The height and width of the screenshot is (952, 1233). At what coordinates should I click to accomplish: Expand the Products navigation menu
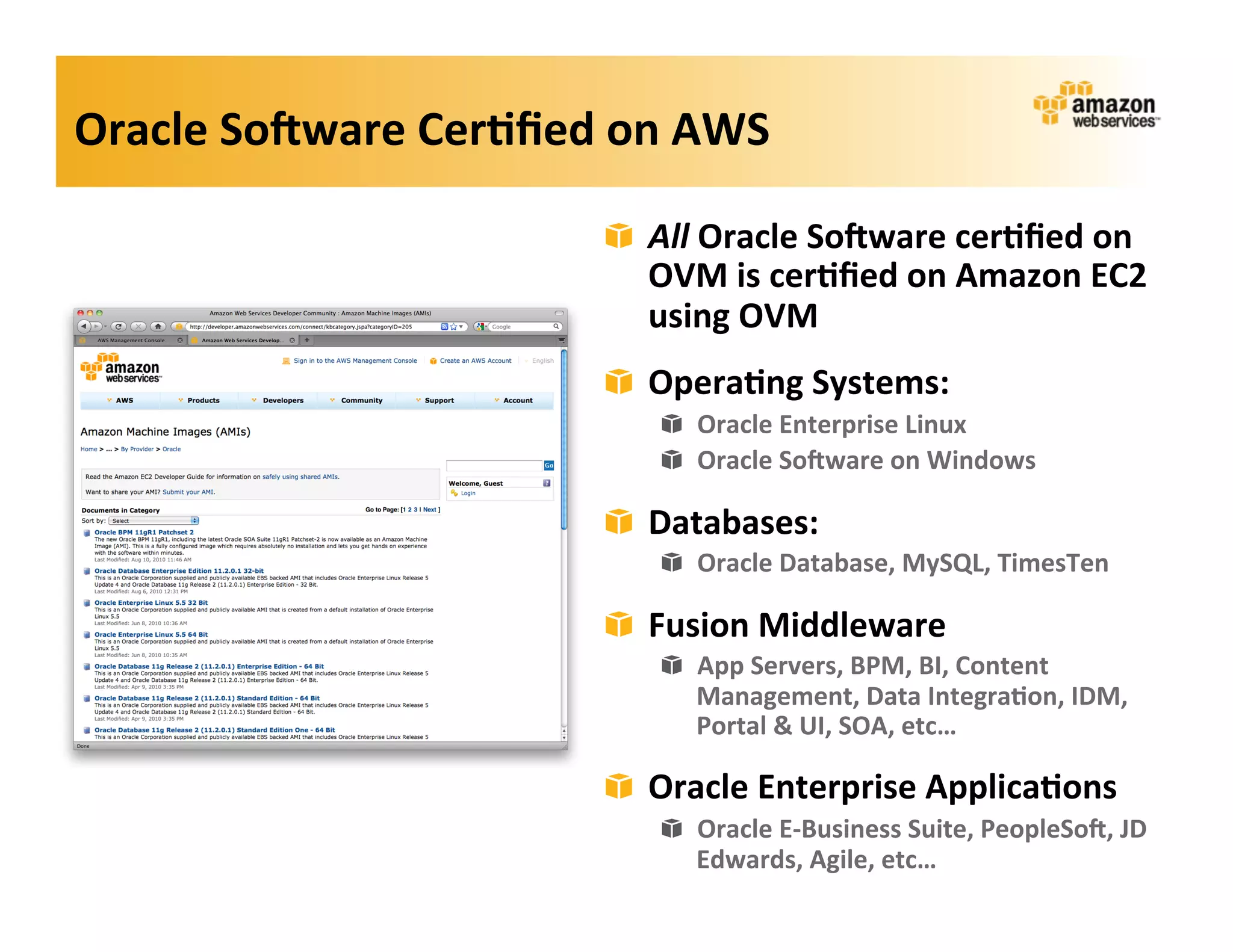tap(199, 400)
